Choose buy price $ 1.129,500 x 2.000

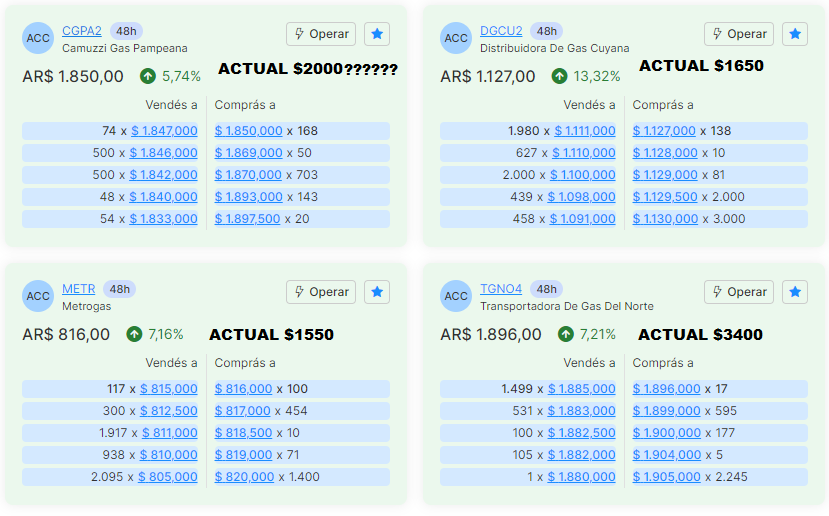click(665, 197)
